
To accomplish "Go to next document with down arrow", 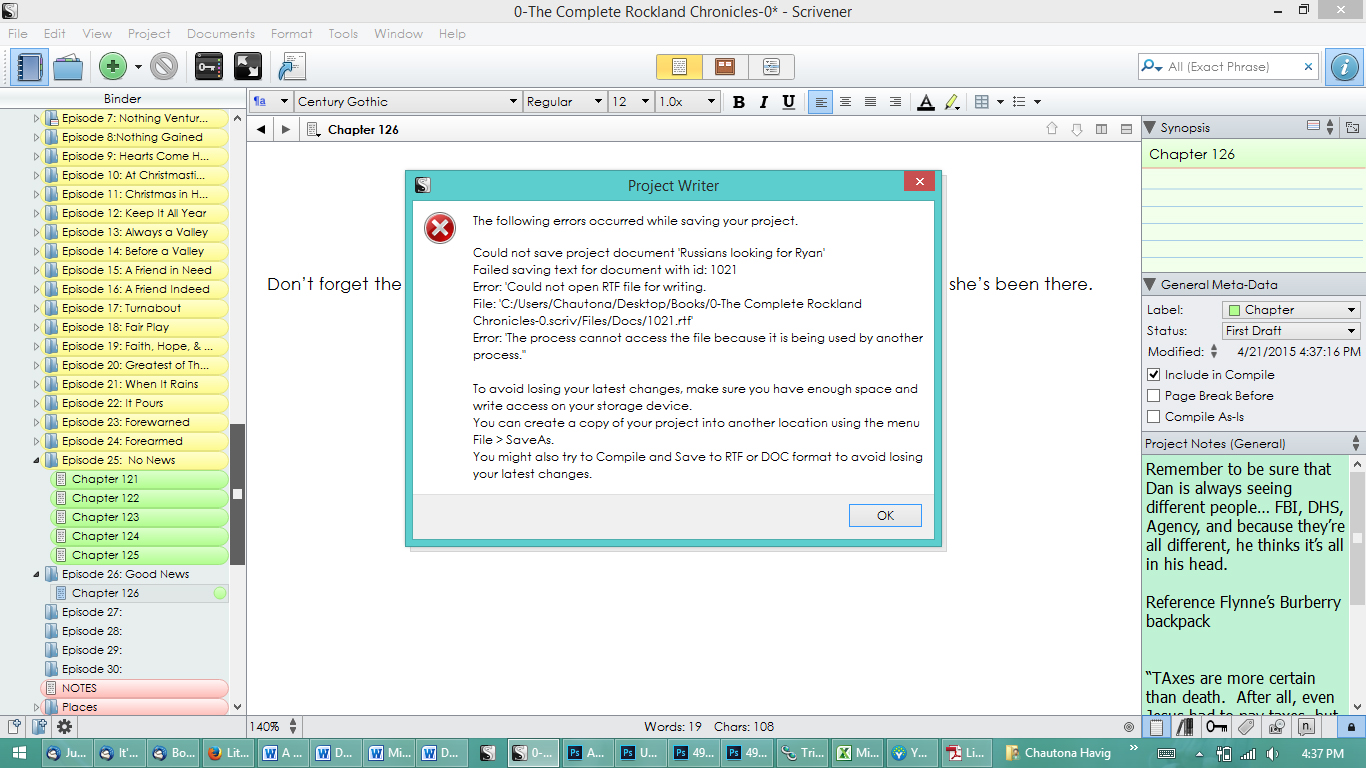I will click(1077, 129).
